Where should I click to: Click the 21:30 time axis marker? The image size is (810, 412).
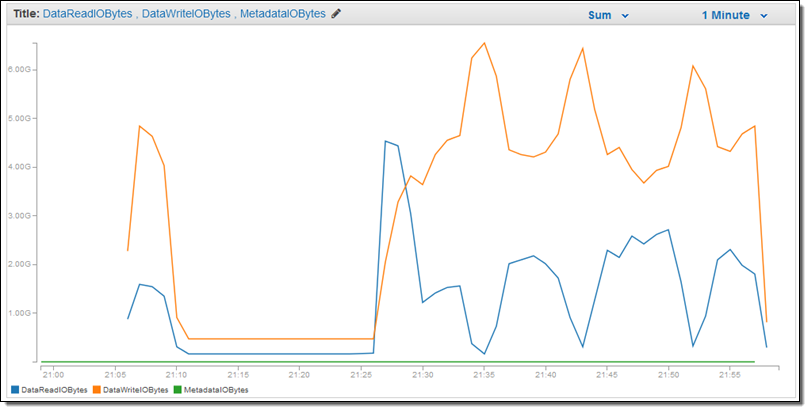click(422, 375)
